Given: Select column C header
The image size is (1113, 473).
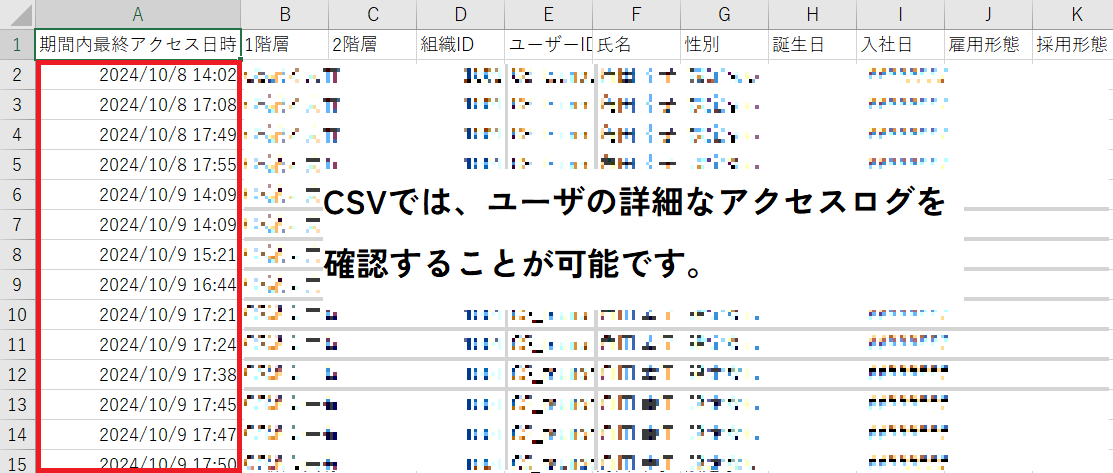Looking at the screenshot, I should coord(373,14).
